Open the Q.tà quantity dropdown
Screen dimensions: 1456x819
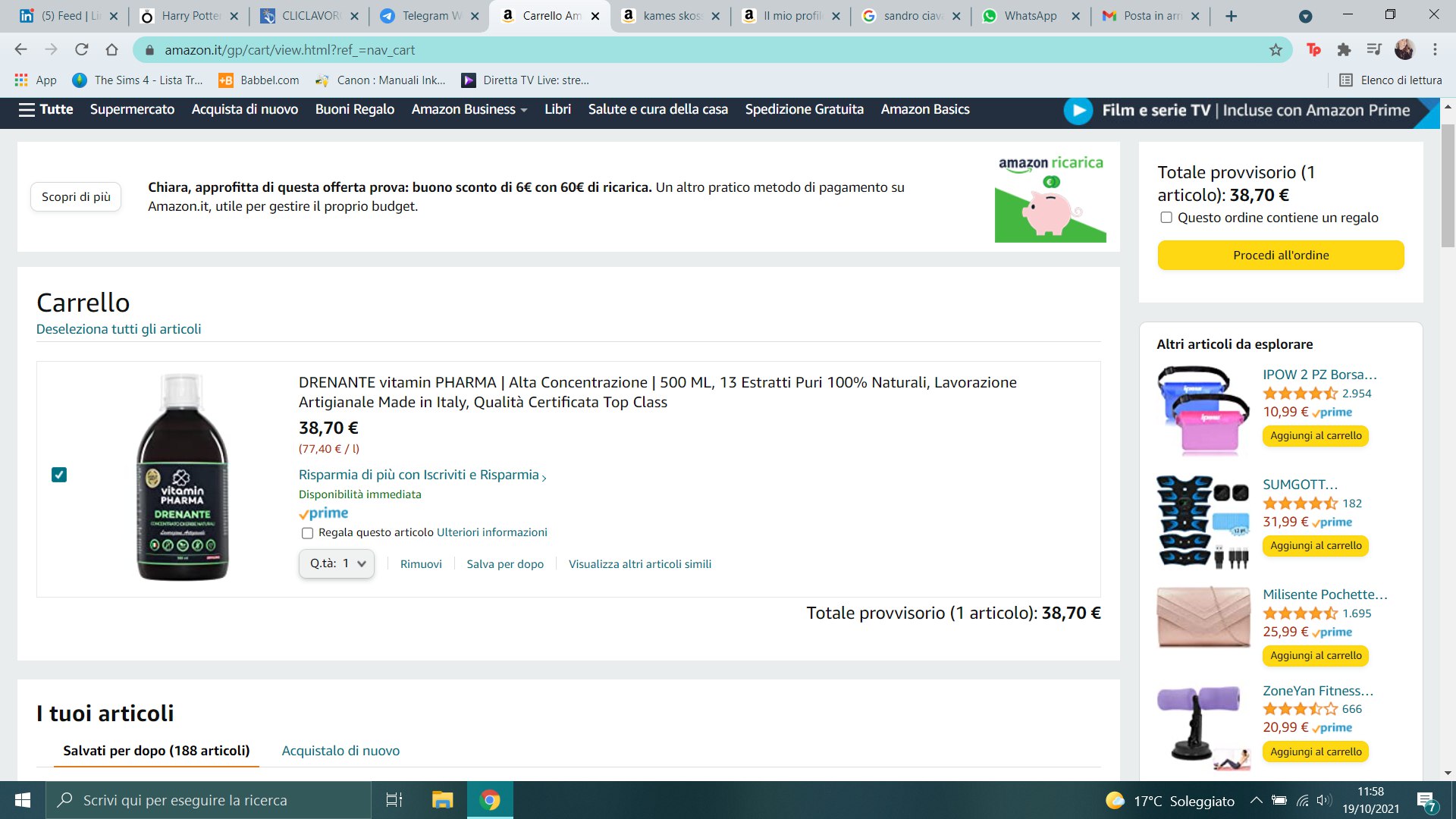pos(337,563)
